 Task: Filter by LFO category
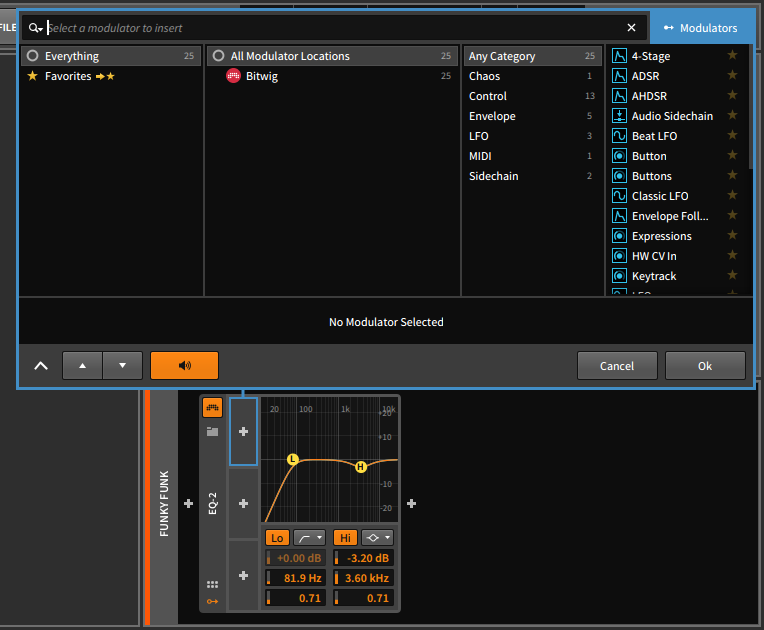[x=532, y=136]
